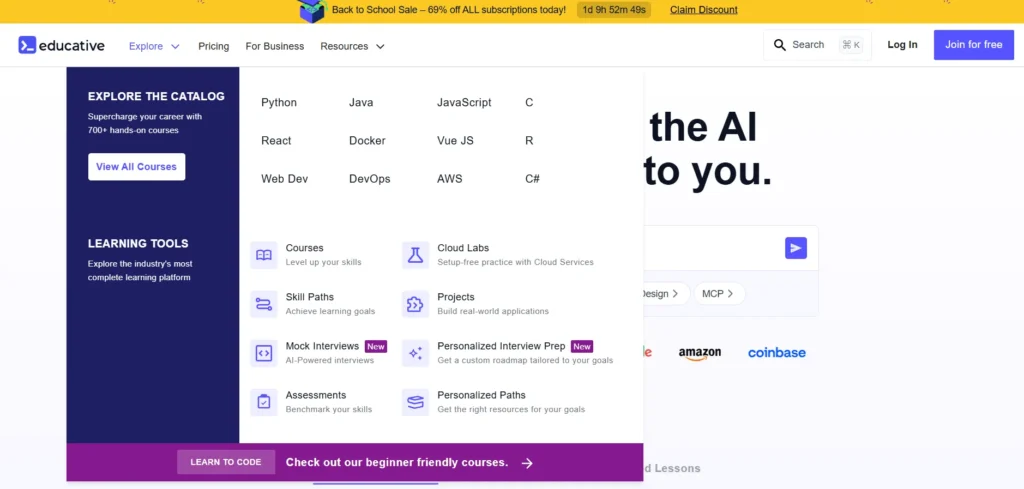Expand the Resources dropdown menu
This screenshot has height=489, width=1024.
(352, 46)
